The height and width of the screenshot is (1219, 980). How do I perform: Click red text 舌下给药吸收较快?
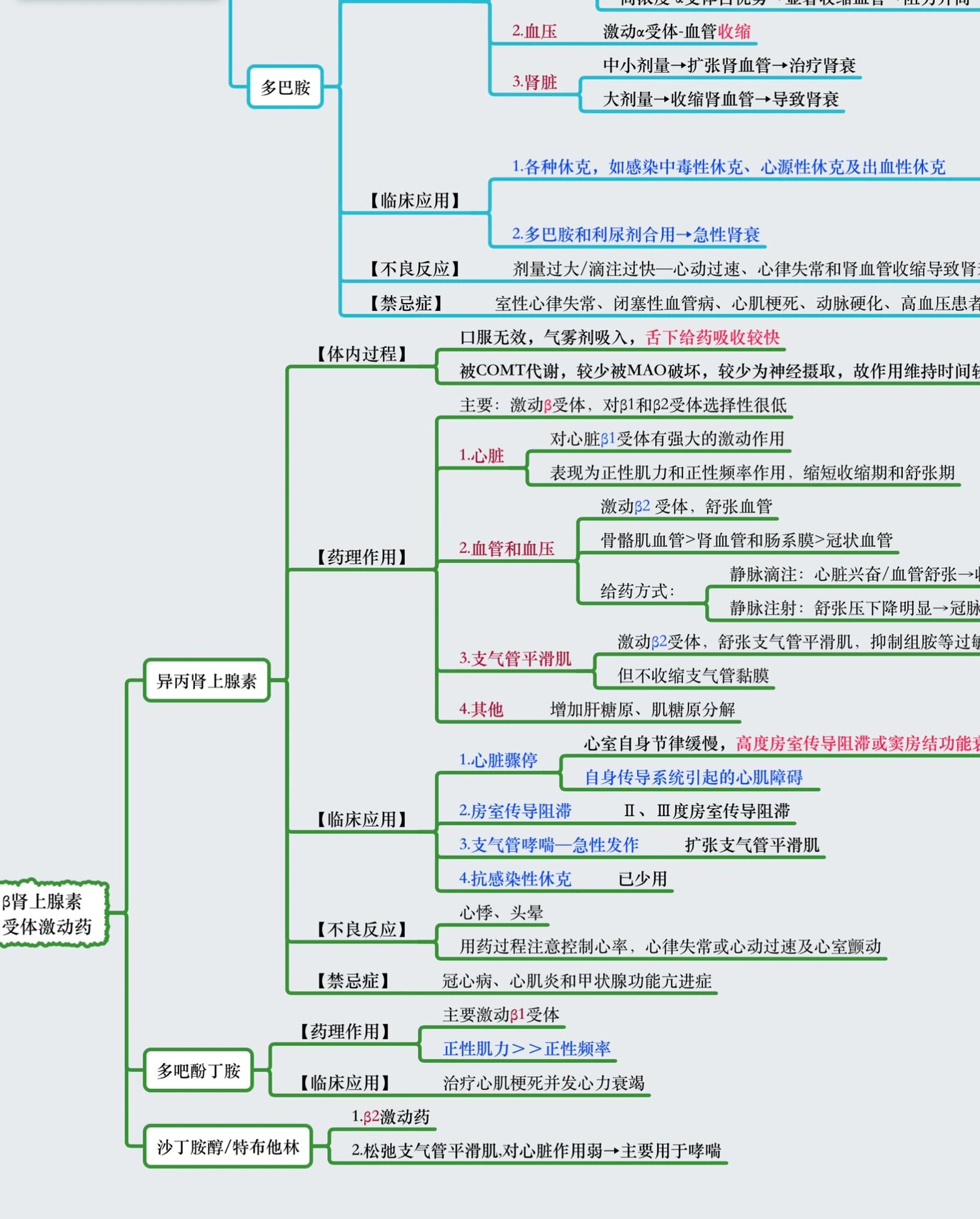point(712,337)
